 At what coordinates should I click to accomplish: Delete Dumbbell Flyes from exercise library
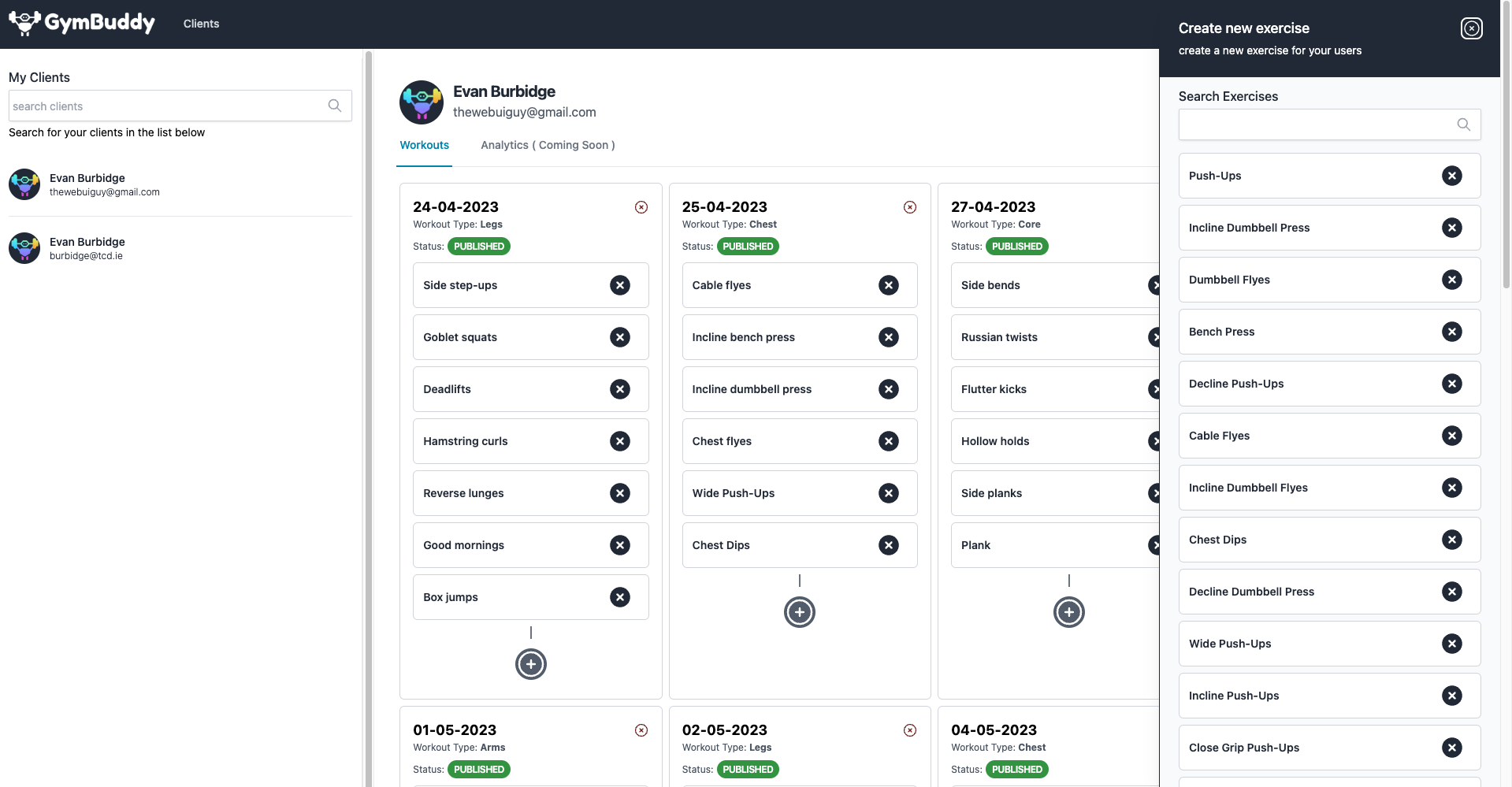1452,280
